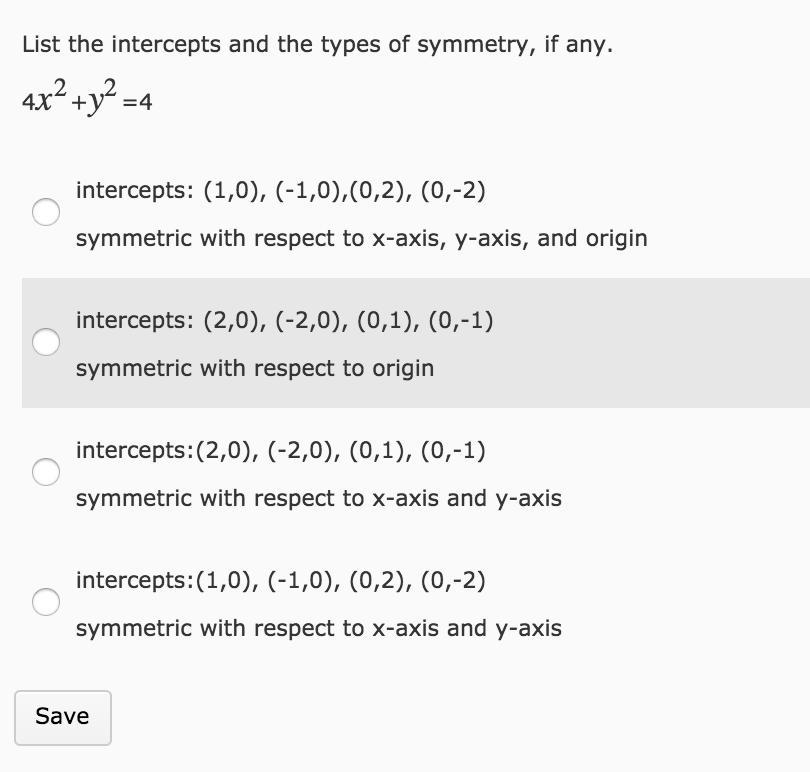The width and height of the screenshot is (810, 772).
Task: Click the shaded second answer block
Action: click(400, 342)
